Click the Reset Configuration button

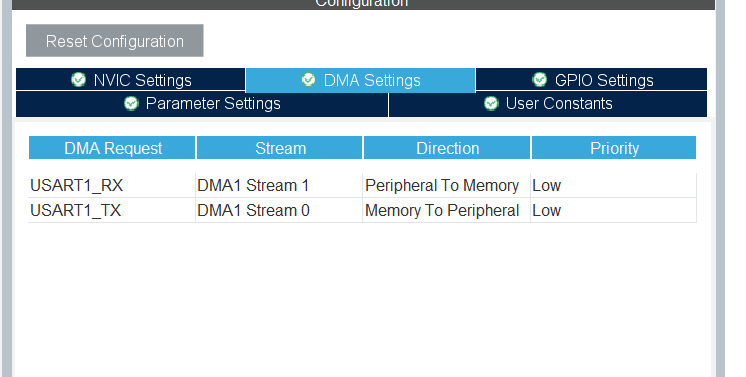pos(115,41)
